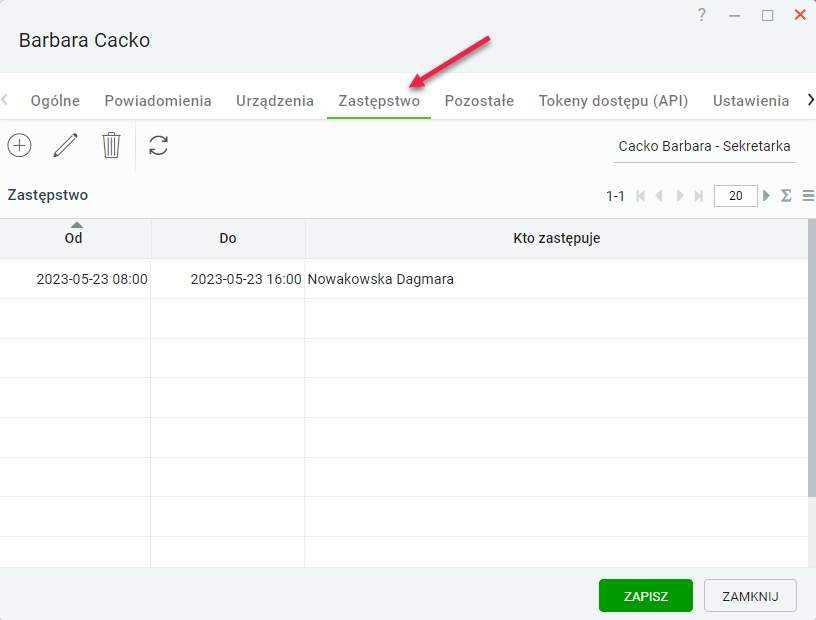Select the cell 2023-05-23 08:00

click(75, 279)
